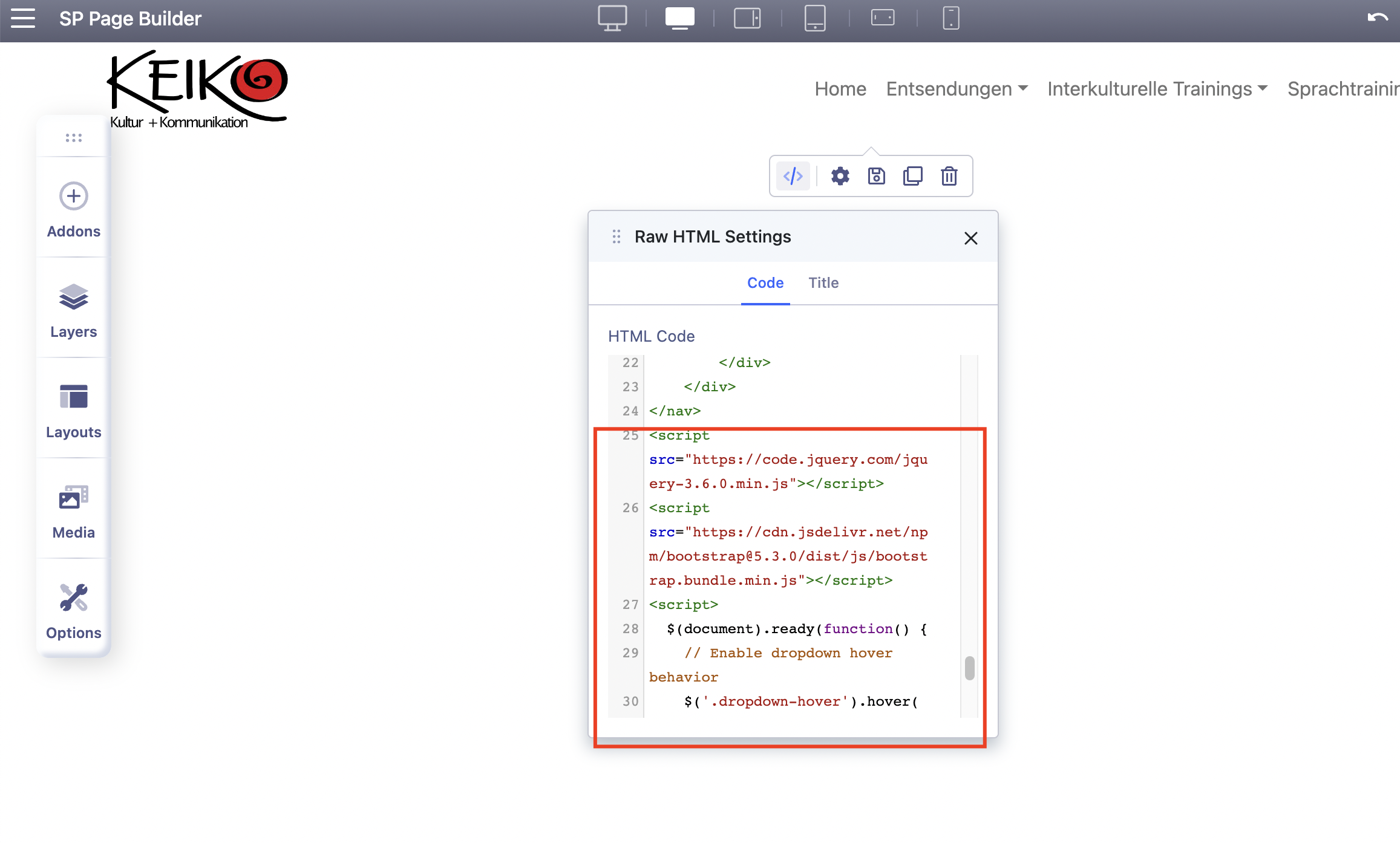The width and height of the screenshot is (1400, 843).
Task: Select the landscape mobile preview icon
Action: click(883, 18)
